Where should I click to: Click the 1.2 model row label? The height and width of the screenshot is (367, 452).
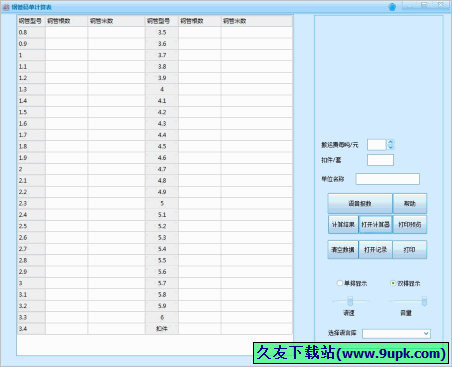tap(31, 78)
